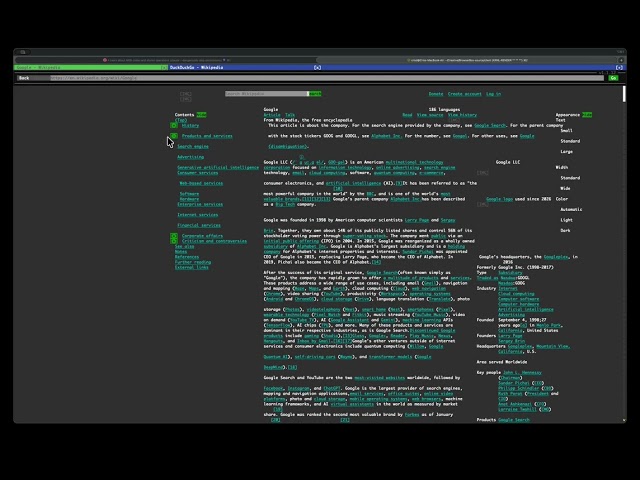Switch to the Talk tab
640x480 pixels.
[290, 115]
